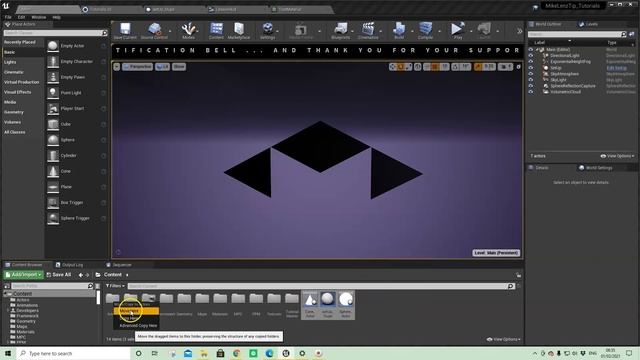The width and height of the screenshot is (640, 360).
Task: Open the Lit view mode dropdown
Action: [x=162, y=67]
